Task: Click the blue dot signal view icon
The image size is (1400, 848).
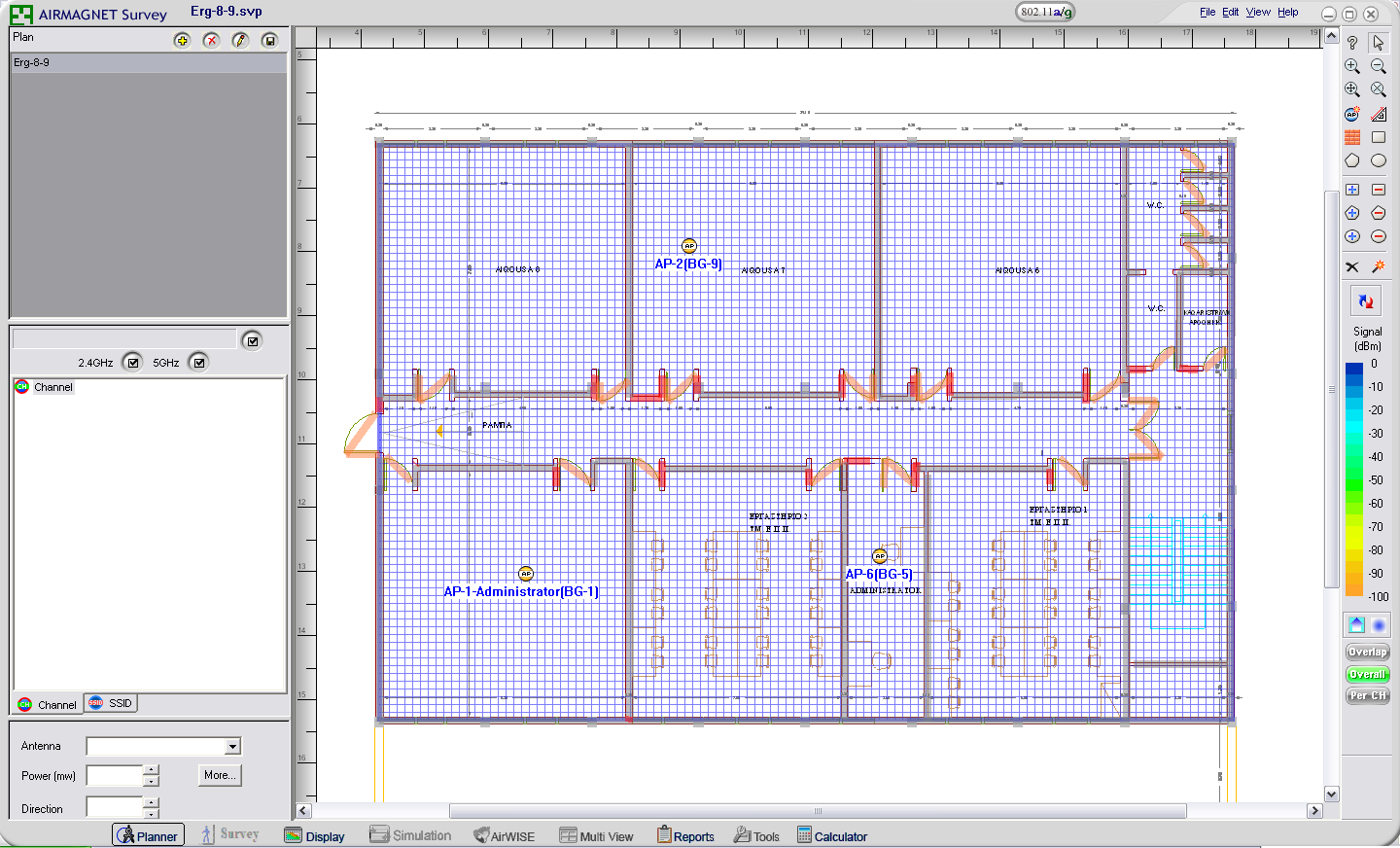Action: click(x=1379, y=624)
